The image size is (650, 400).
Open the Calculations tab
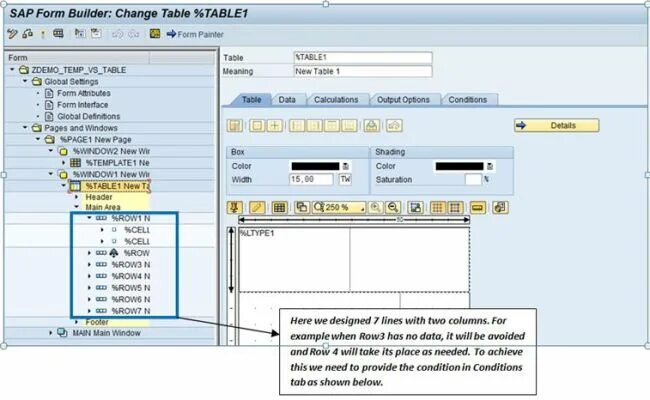click(336, 100)
